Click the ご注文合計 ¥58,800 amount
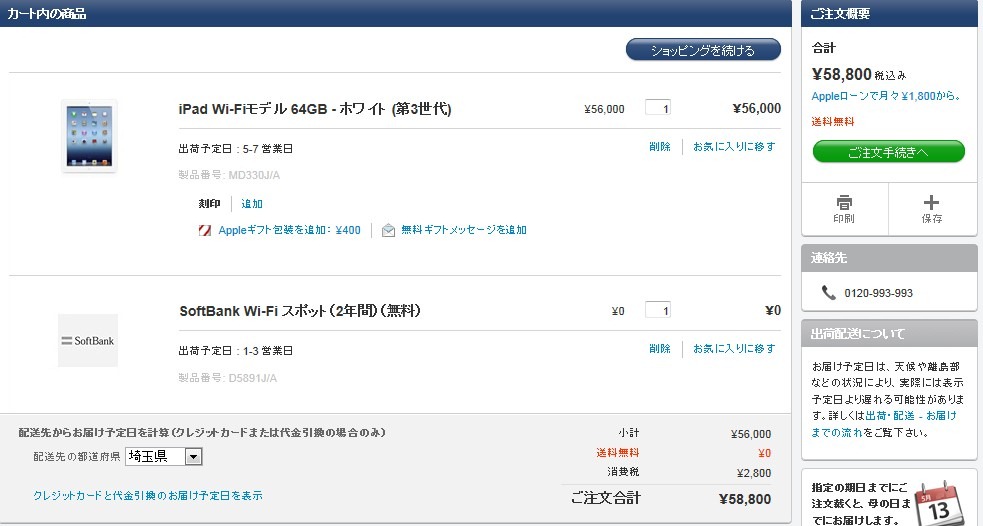This screenshot has height=526, width=983. [x=745, y=499]
